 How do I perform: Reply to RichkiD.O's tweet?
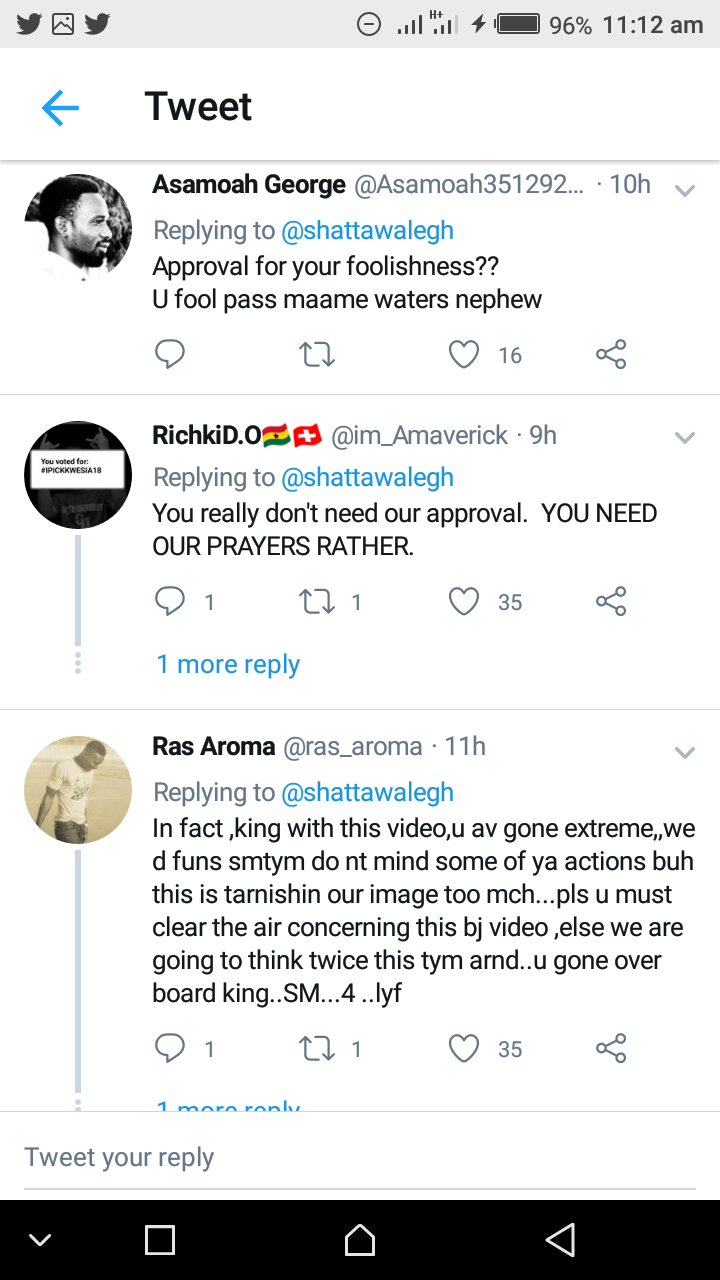pos(170,602)
